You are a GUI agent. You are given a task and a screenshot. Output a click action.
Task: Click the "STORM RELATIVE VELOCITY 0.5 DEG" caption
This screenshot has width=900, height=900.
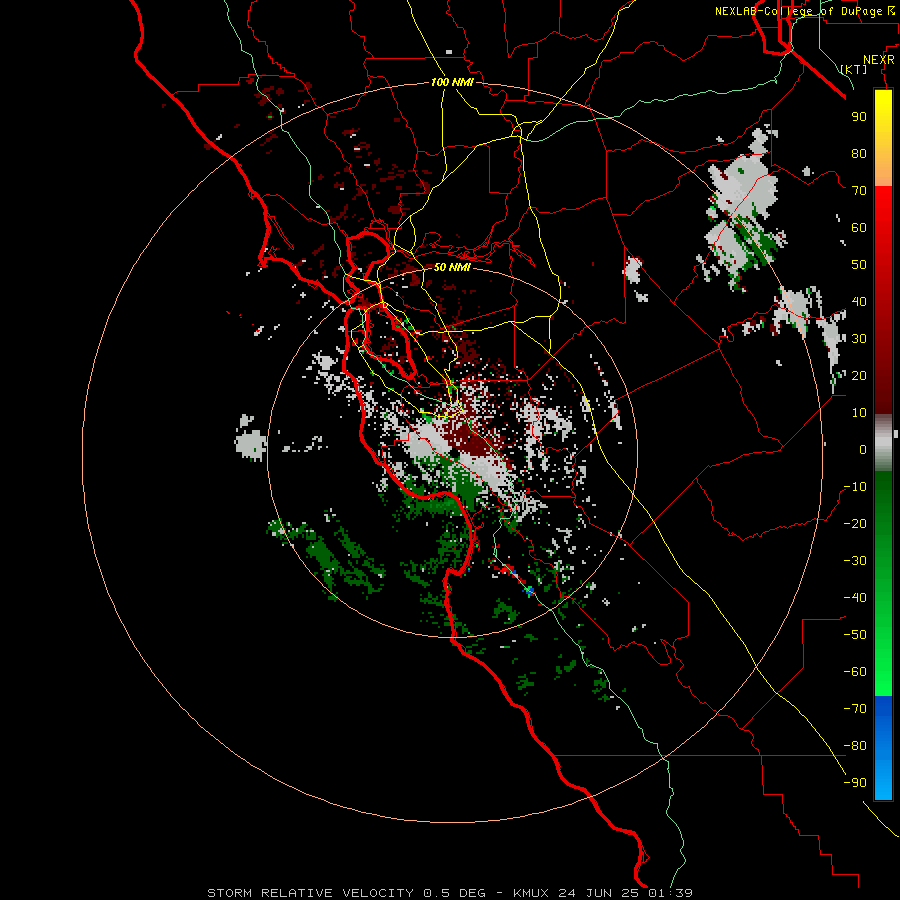pos(346,893)
